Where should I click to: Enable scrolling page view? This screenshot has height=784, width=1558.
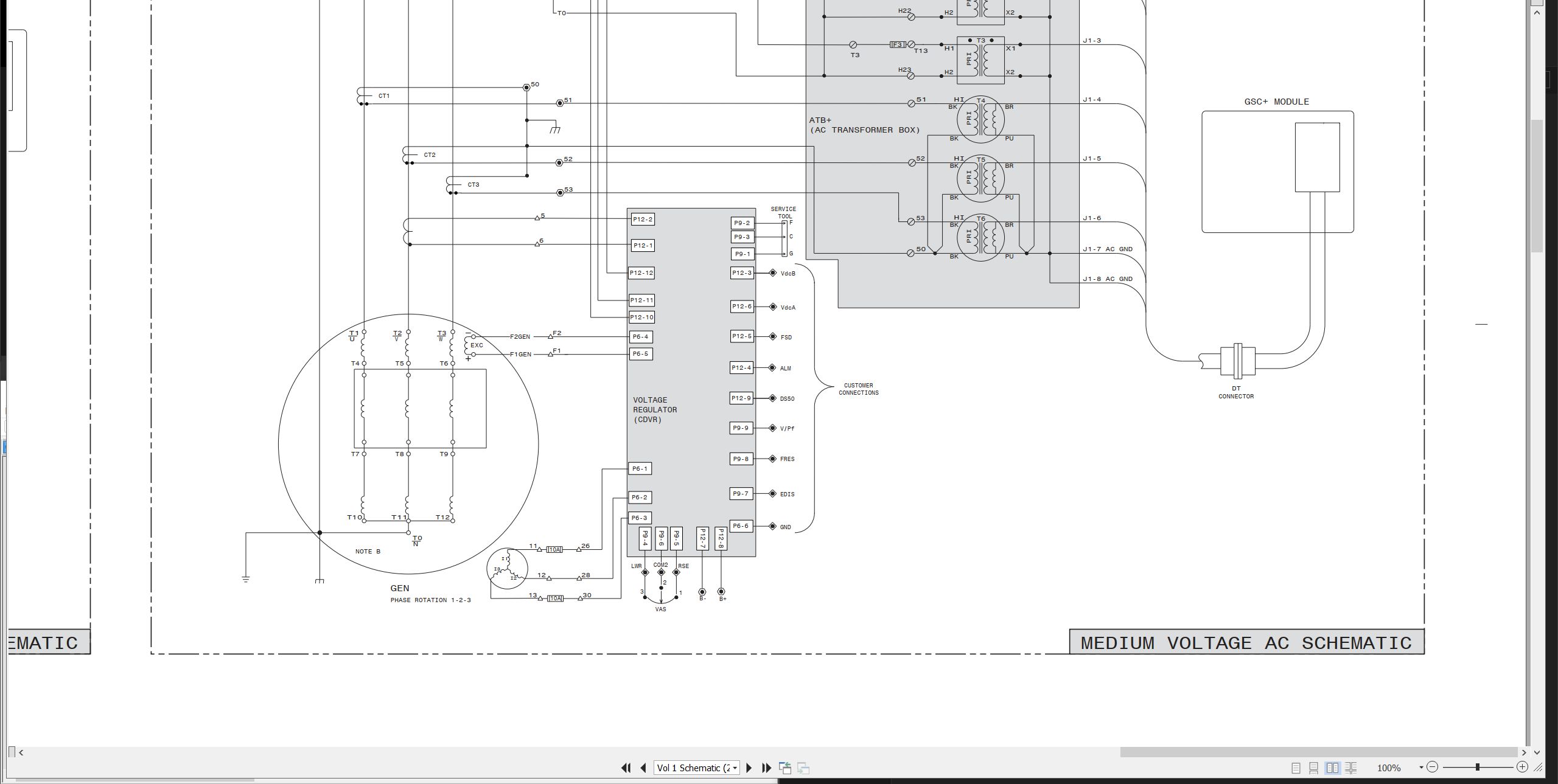(x=1314, y=768)
